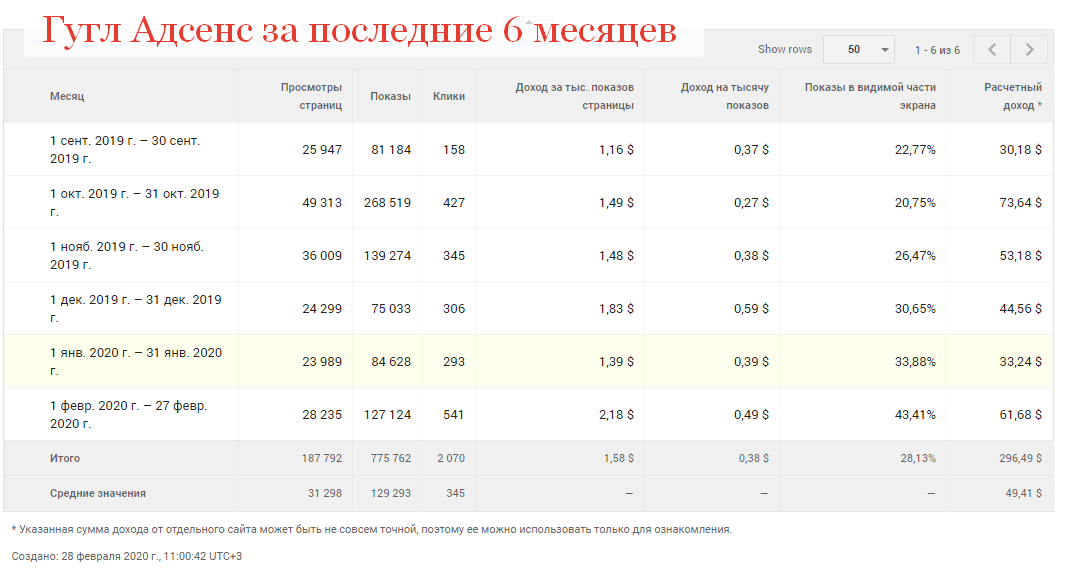Sort by Просмотры страниц column header
This screenshot has width=1068, height=576.
[311, 96]
